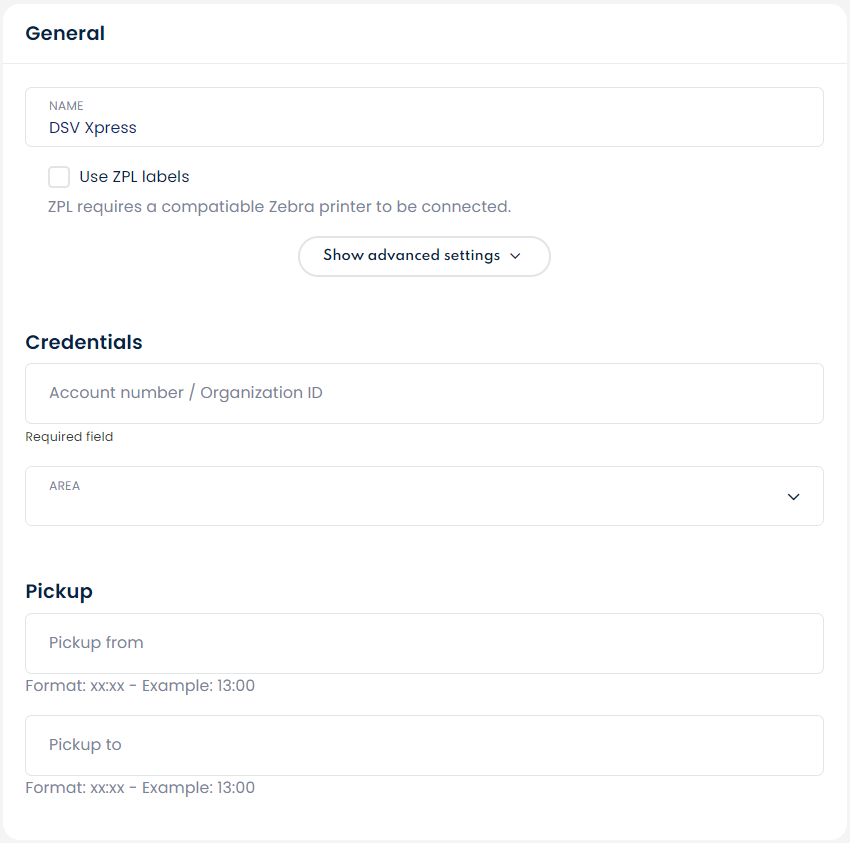Image resolution: width=850 pixels, height=843 pixels.
Task: Click the Pickup section heading
Action: point(59,591)
